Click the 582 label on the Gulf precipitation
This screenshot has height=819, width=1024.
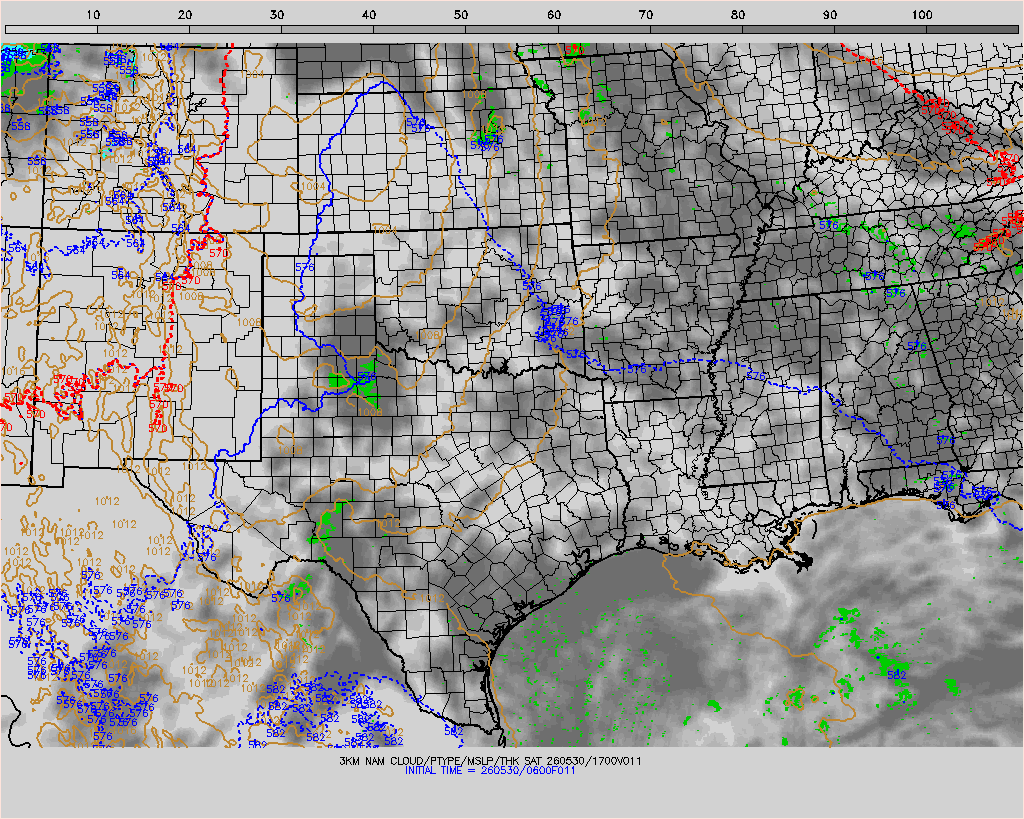coord(897,674)
